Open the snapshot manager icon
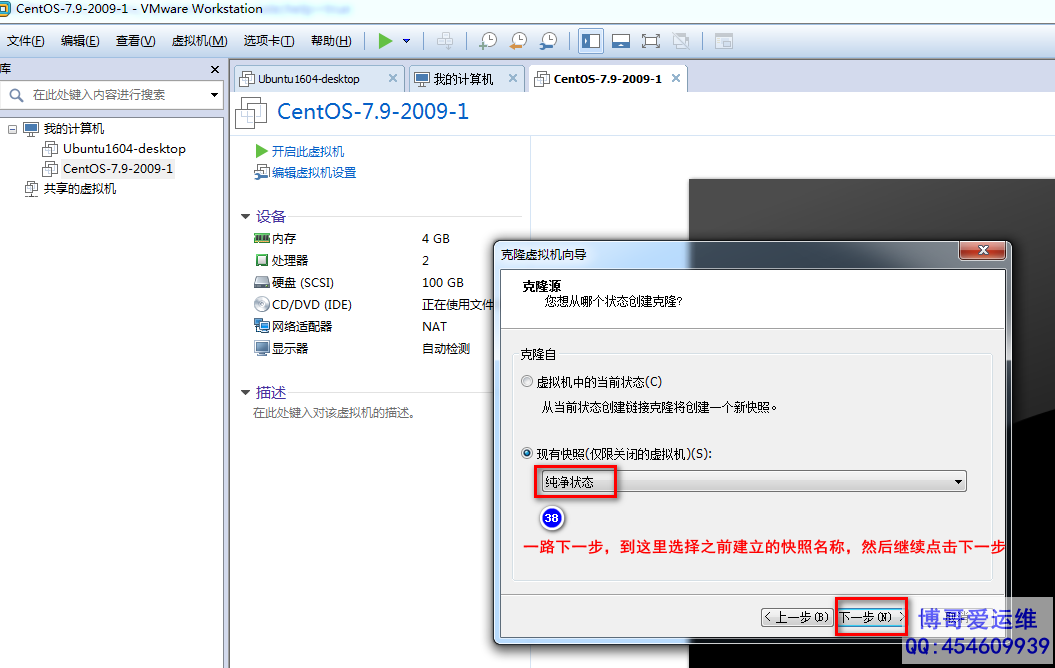This screenshot has width=1055, height=668. (548, 41)
